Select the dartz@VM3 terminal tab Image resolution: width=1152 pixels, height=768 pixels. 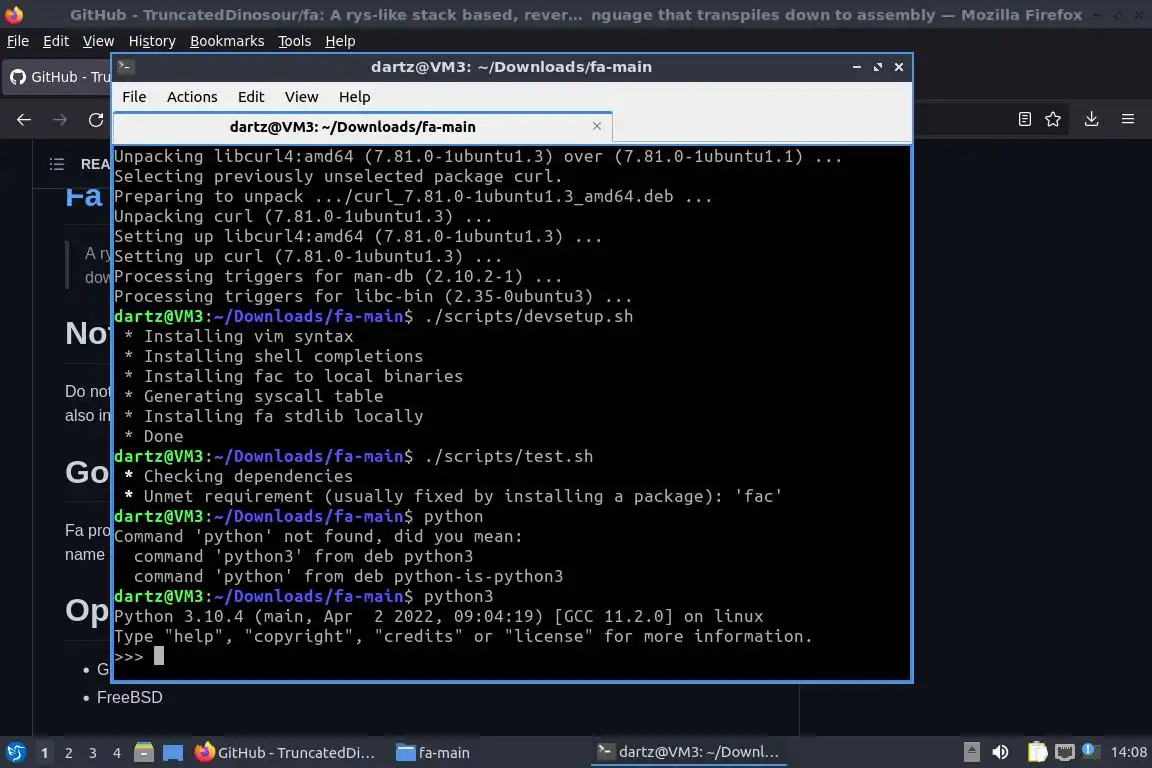coord(363,127)
